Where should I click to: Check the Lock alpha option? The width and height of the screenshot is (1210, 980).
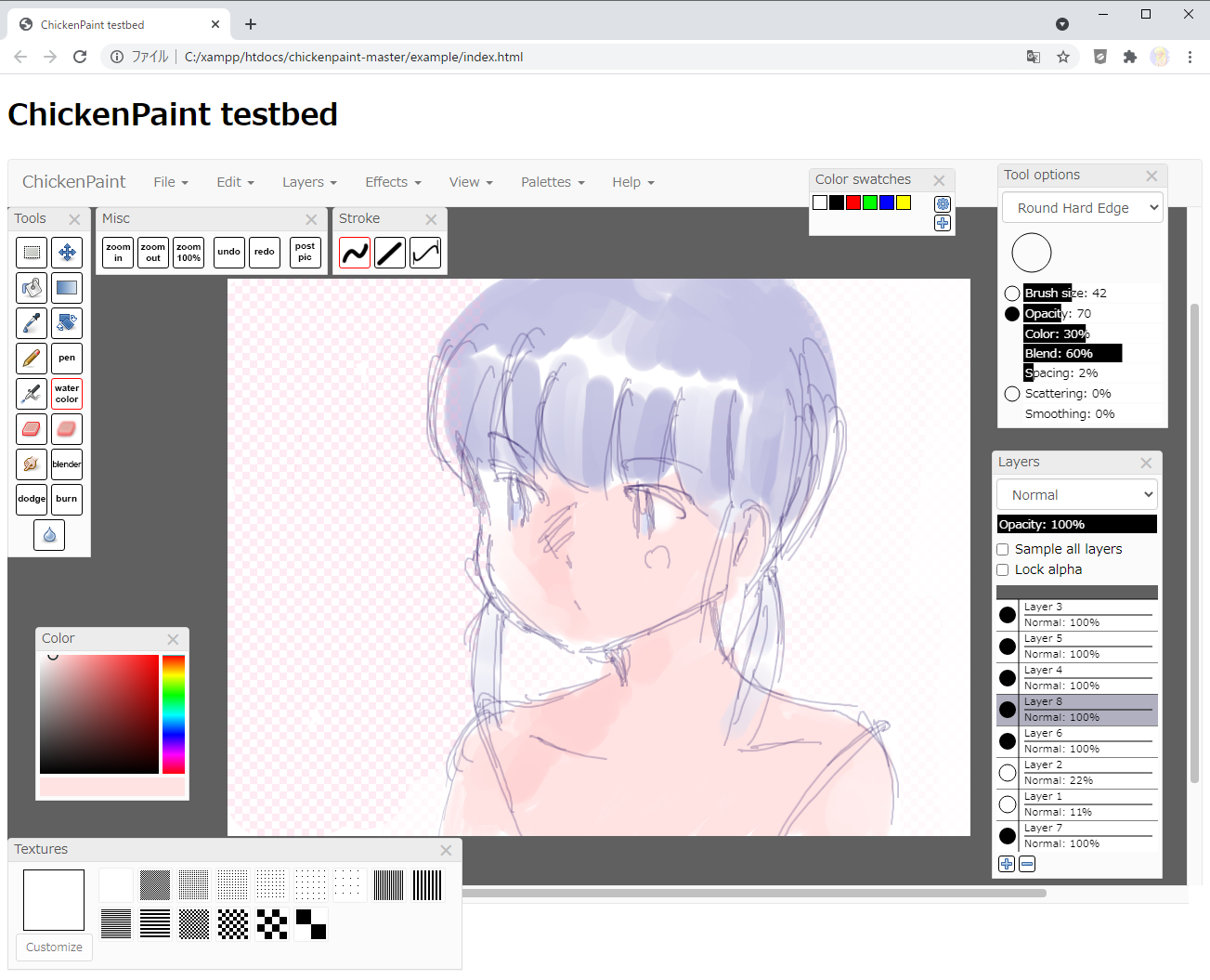(x=1003, y=570)
